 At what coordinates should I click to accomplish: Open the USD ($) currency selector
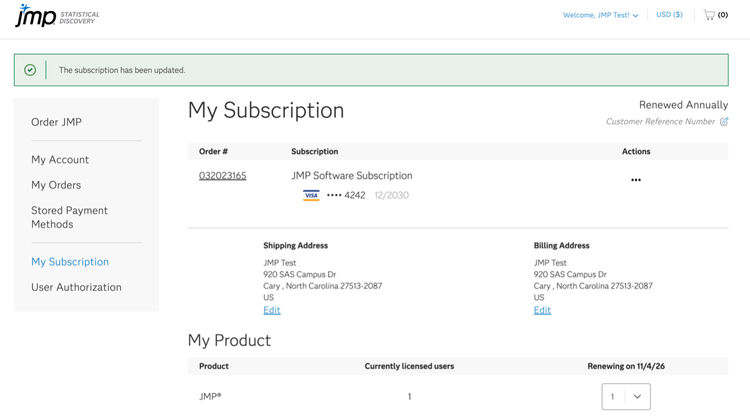pyautogui.click(x=669, y=15)
